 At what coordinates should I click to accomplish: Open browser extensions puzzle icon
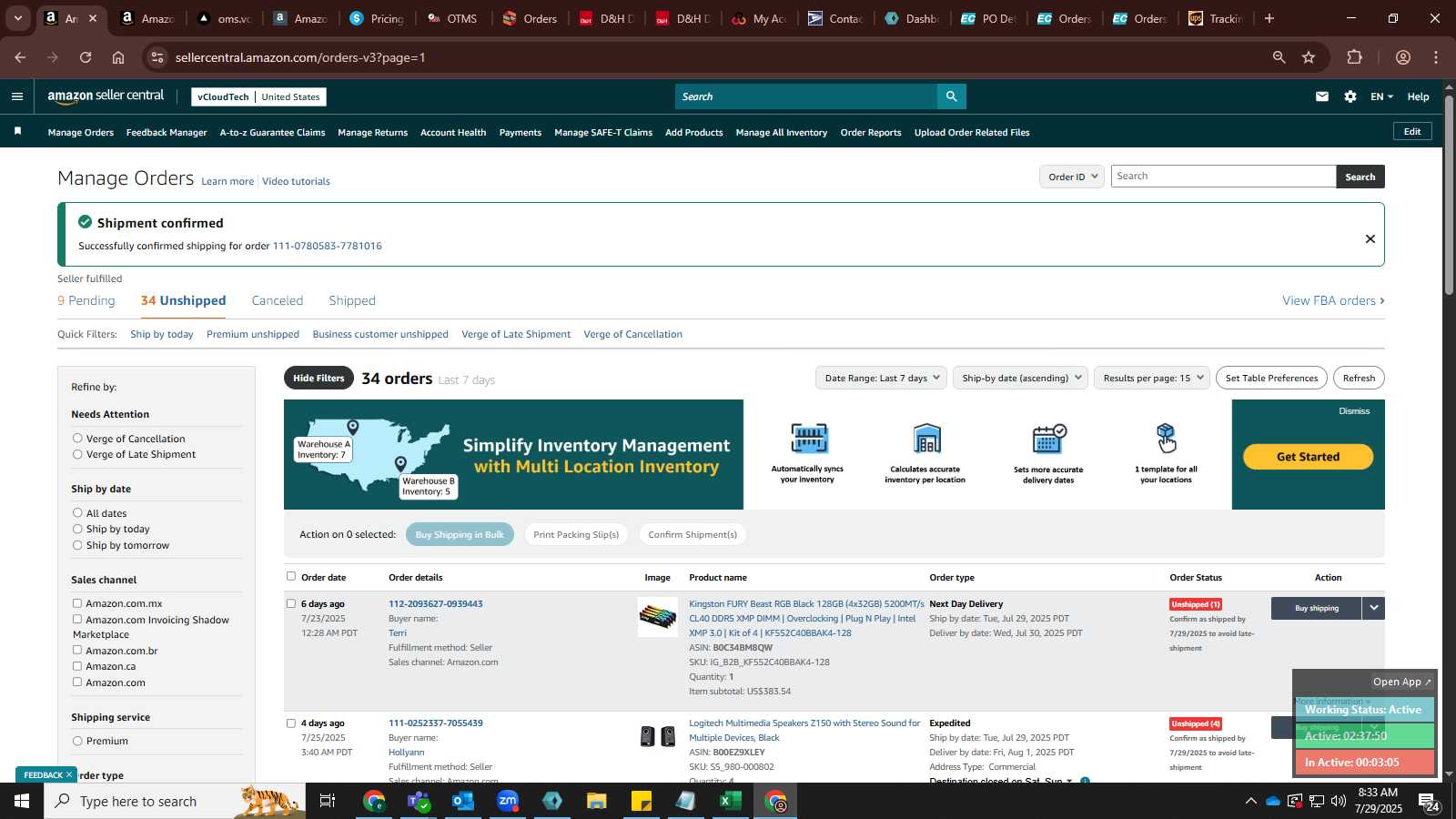click(1354, 57)
